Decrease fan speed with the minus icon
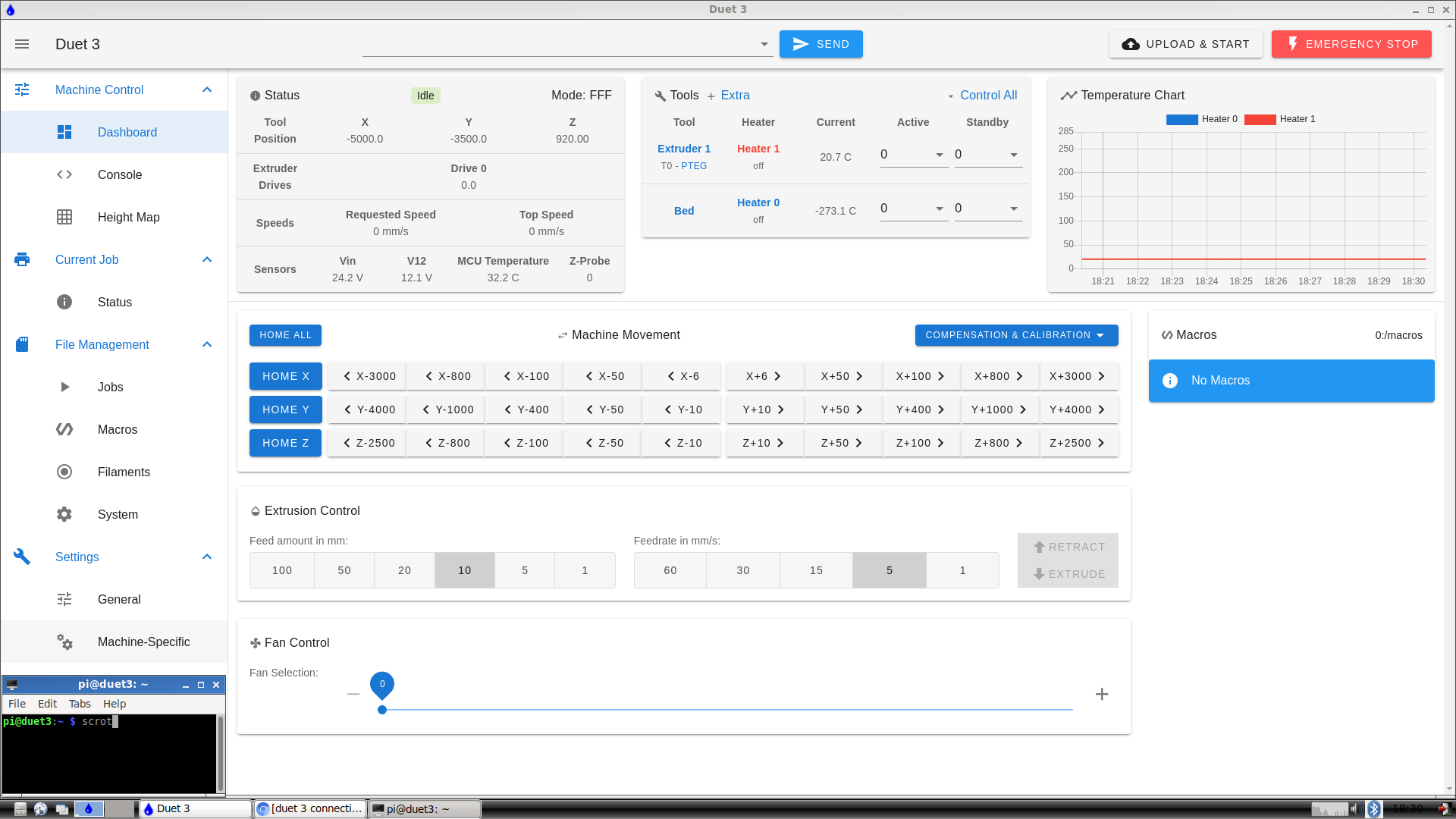1456x819 pixels. coord(353,694)
